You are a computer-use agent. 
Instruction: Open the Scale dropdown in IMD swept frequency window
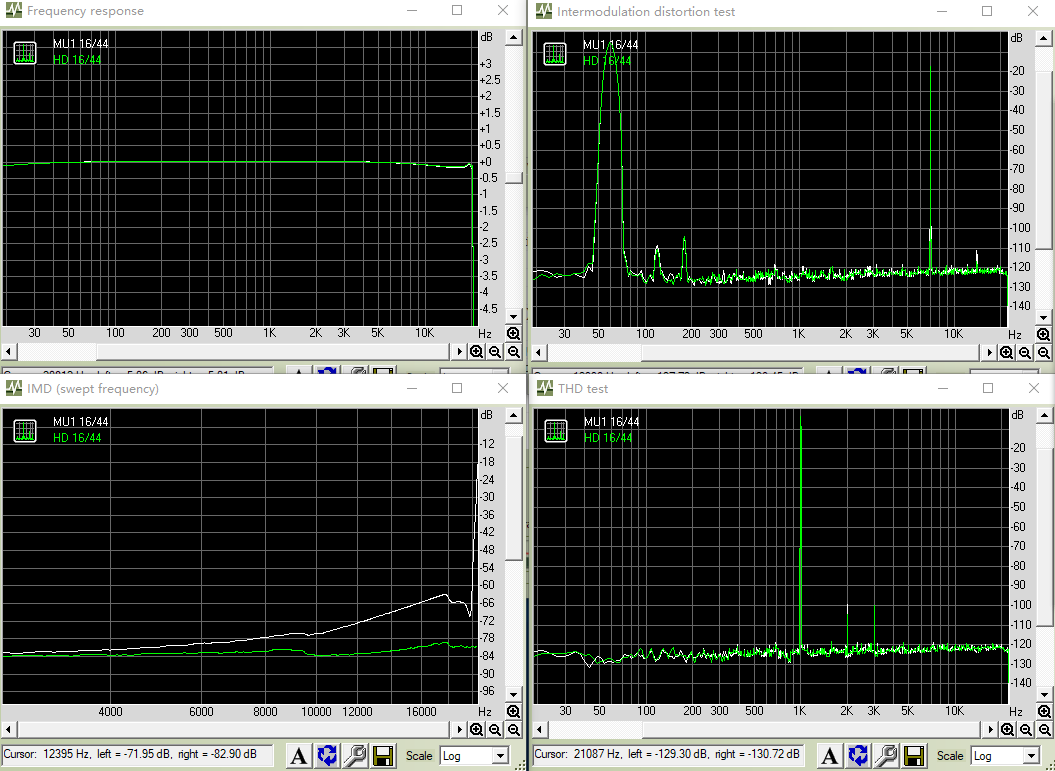[474, 756]
